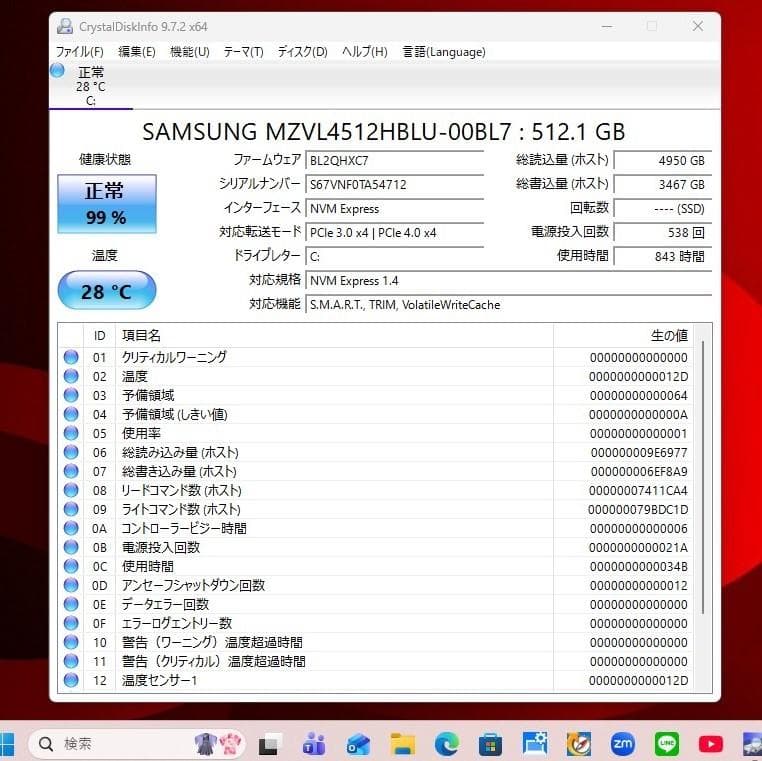The image size is (762, 761).
Task: Click status circle for row 07 総書き込み量
Action: point(71,471)
